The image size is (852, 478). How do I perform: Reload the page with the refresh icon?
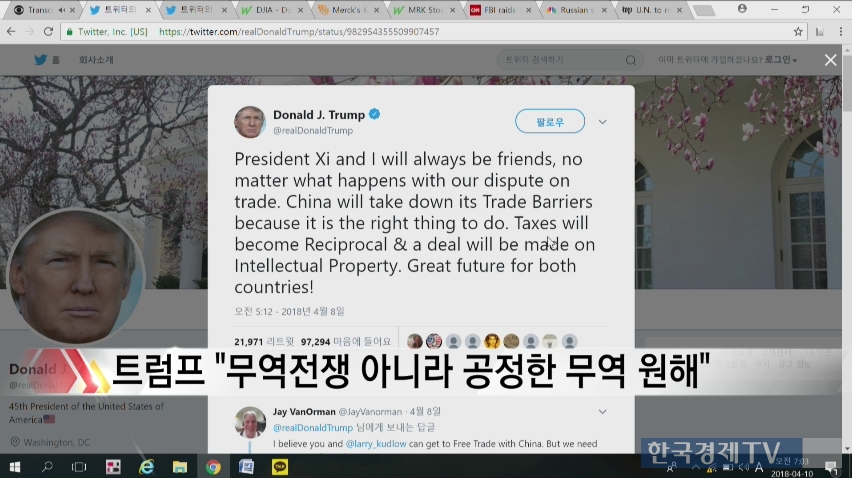tap(48, 32)
